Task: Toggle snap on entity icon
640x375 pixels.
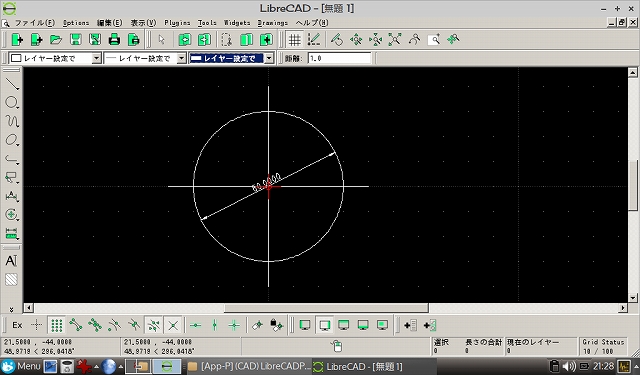Action: [x=95, y=325]
